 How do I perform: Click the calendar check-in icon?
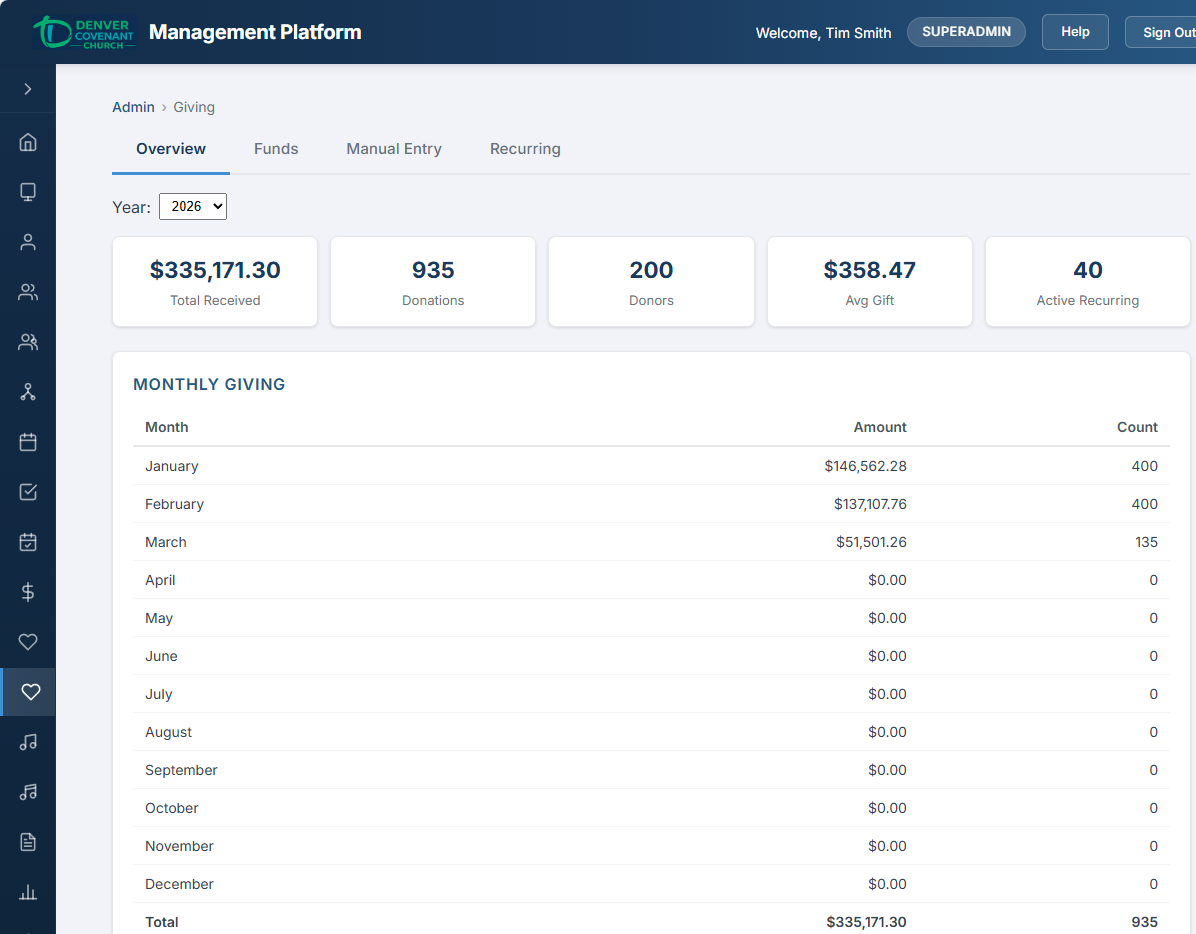[x=28, y=542]
